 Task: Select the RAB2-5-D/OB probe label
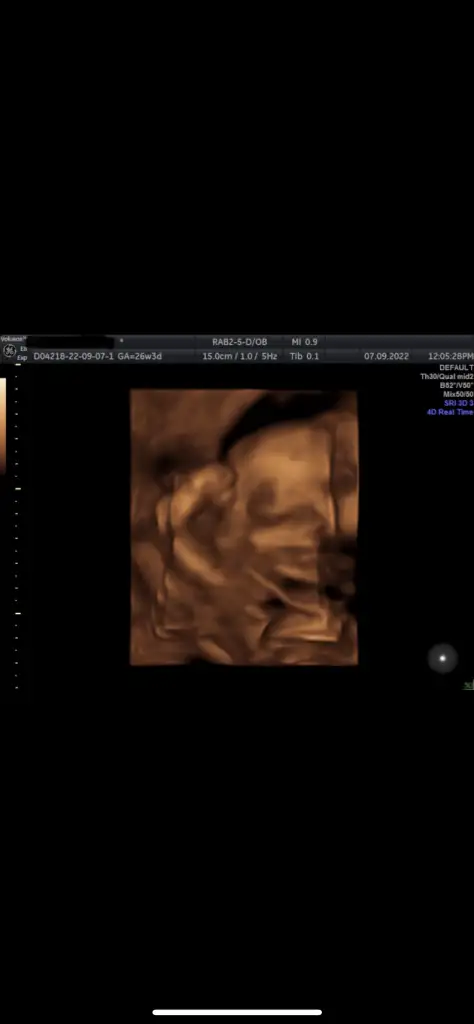point(240,342)
